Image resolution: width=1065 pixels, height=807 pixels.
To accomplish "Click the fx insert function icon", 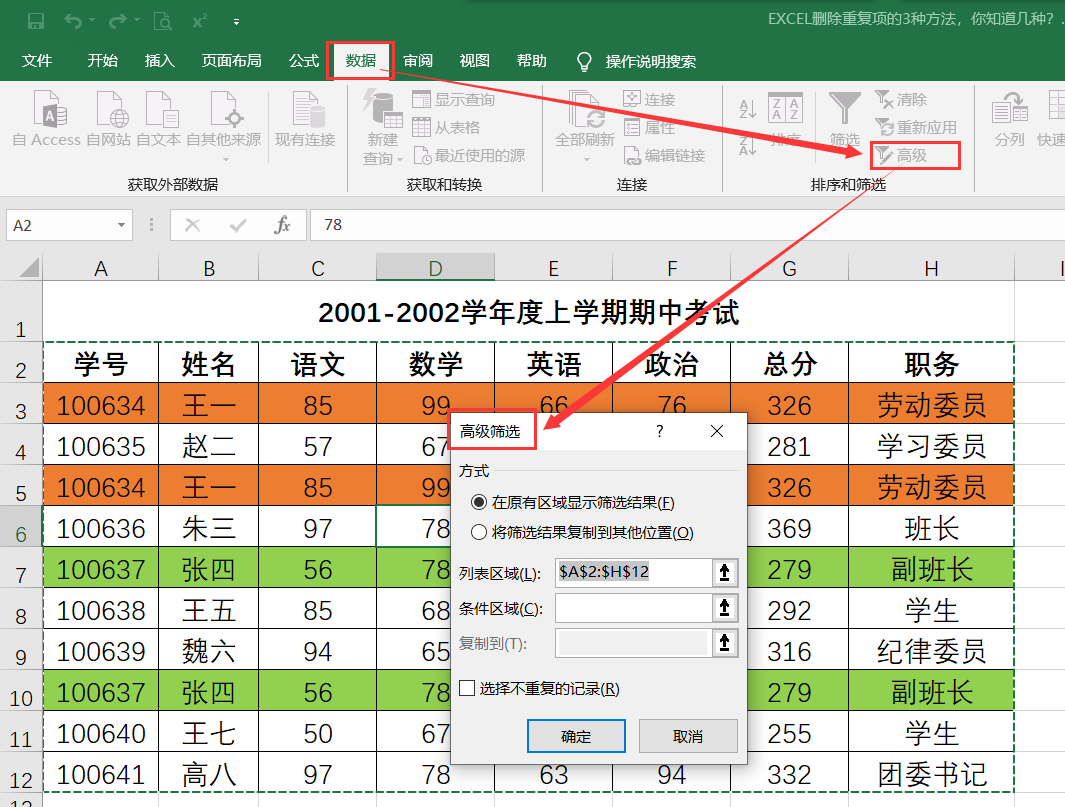I will coord(283,225).
